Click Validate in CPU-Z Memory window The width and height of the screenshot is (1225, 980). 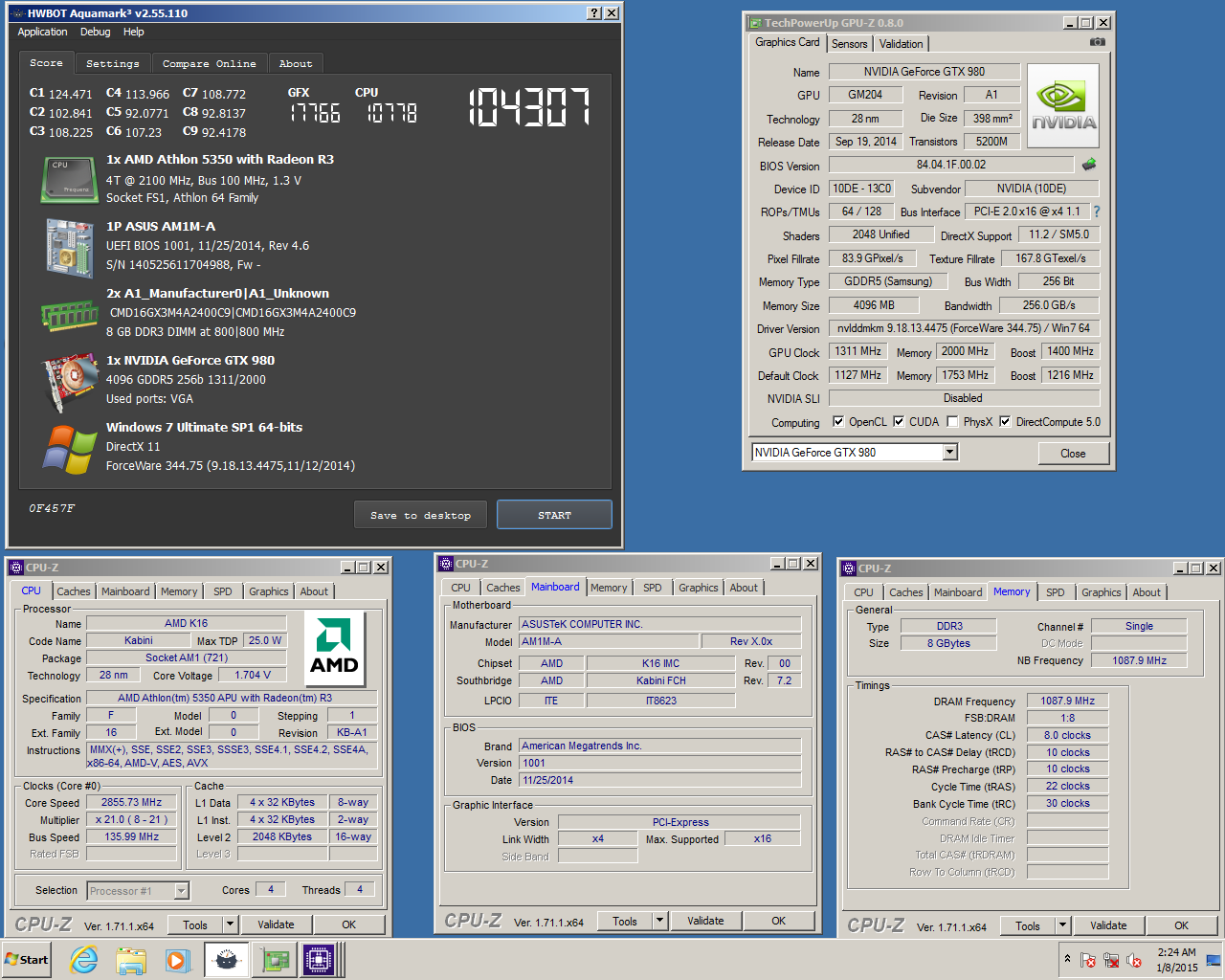1108,925
